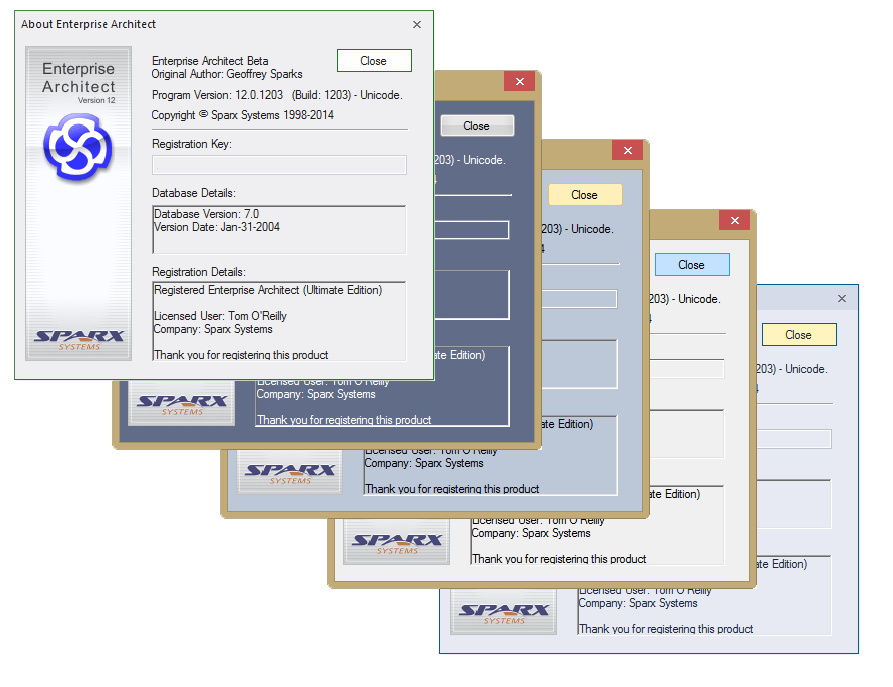893x687 pixels.
Task: Click yellow Close button in rightmost pale-blue window
Action: click(x=799, y=335)
